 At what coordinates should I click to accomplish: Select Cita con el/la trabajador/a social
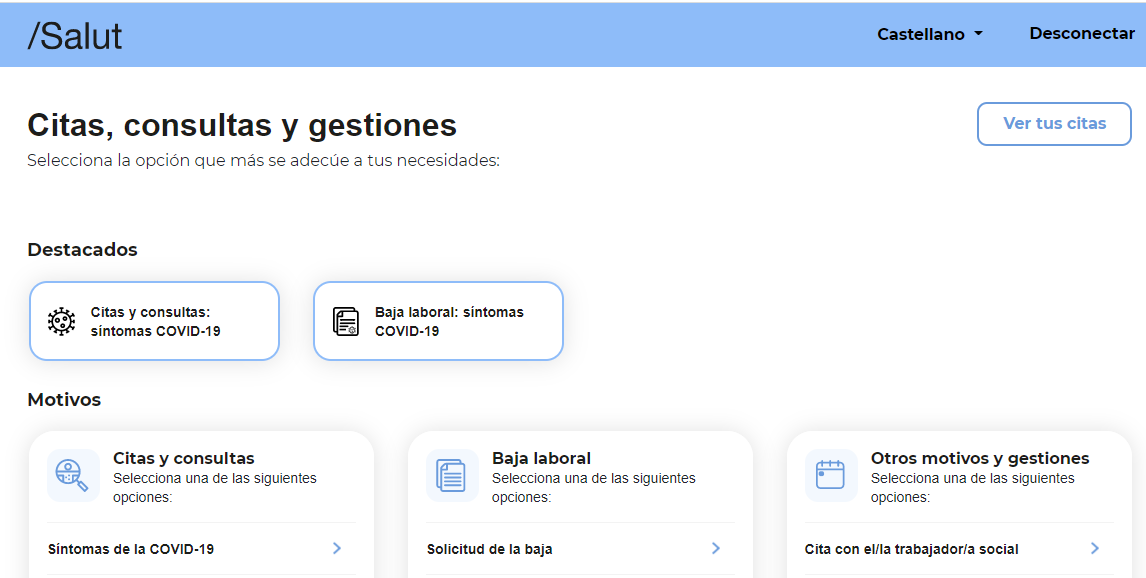(x=959, y=549)
